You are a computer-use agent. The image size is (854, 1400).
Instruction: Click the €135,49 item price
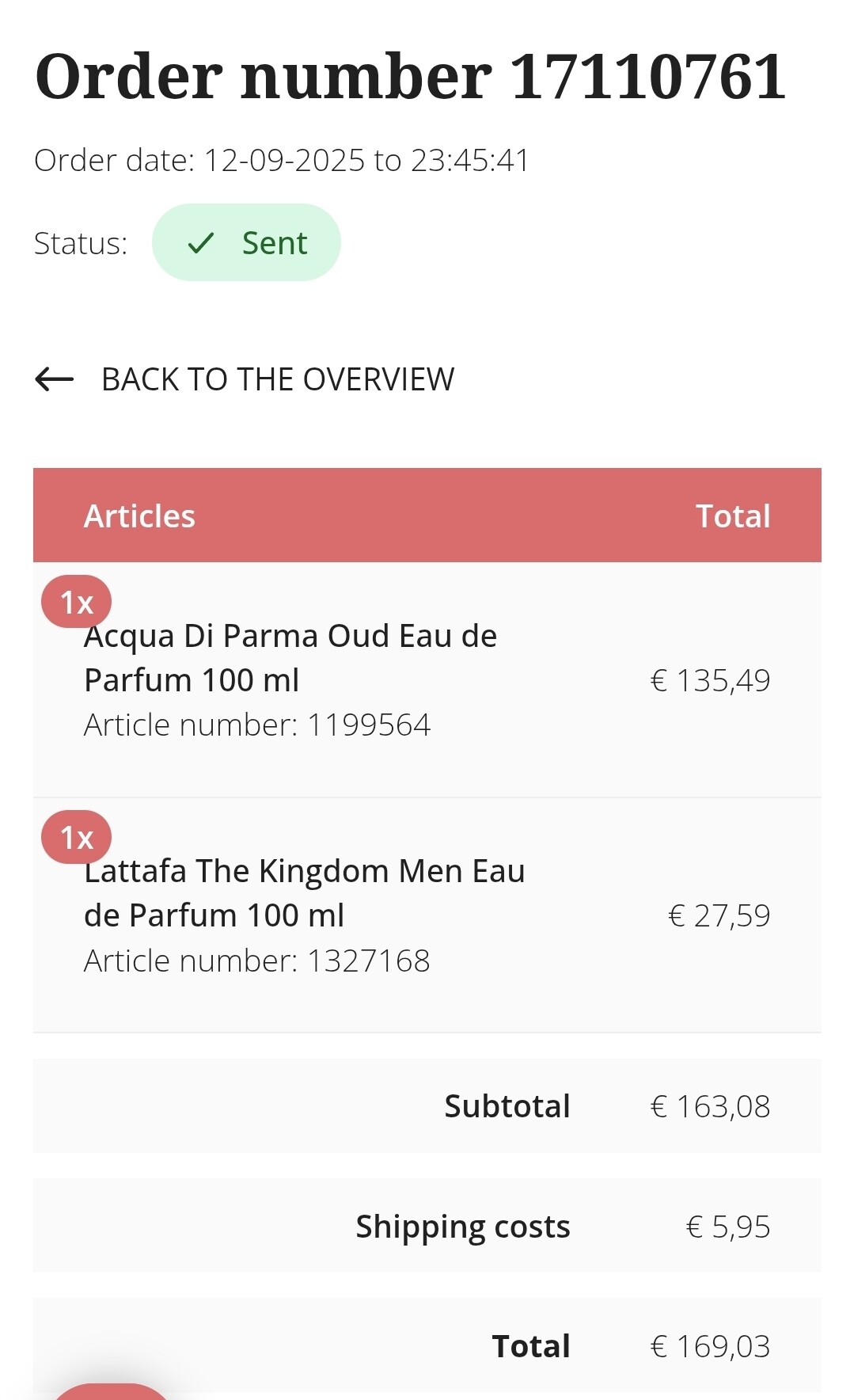(710, 680)
